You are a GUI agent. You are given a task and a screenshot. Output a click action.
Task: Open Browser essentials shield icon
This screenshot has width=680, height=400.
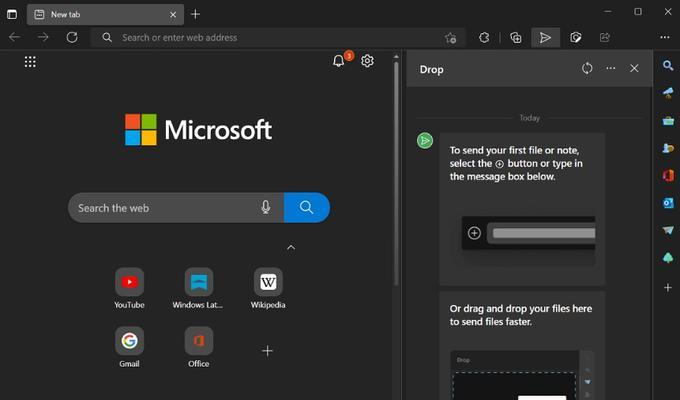pyautogui.click(x=575, y=38)
